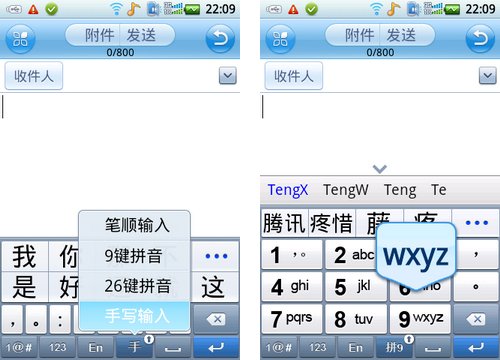Viewport: 500px width, 360px height.
Task: Tap the 8 tuv key
Action: 356,319
